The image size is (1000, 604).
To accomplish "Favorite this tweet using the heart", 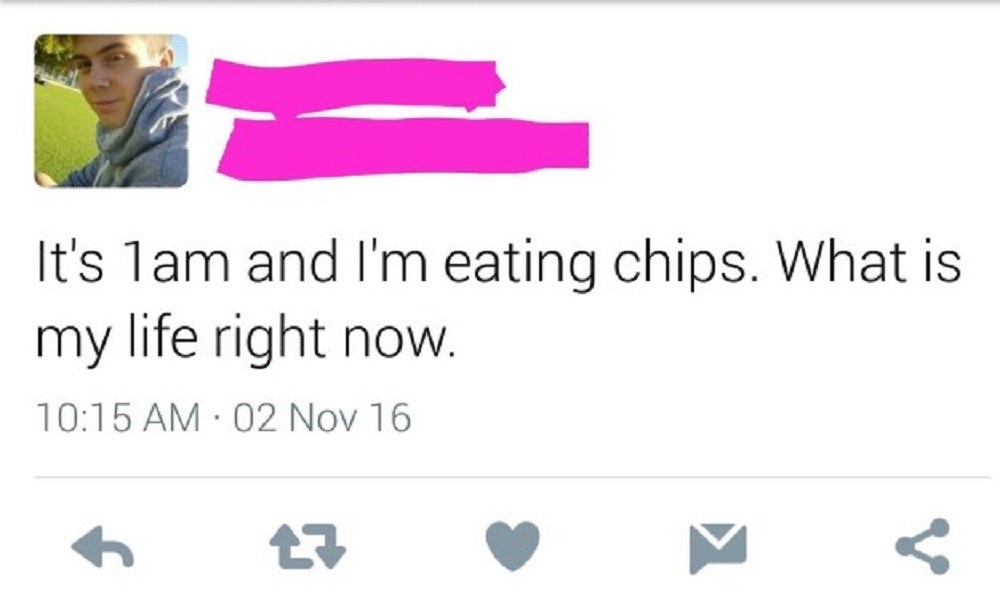I will 513,545.
